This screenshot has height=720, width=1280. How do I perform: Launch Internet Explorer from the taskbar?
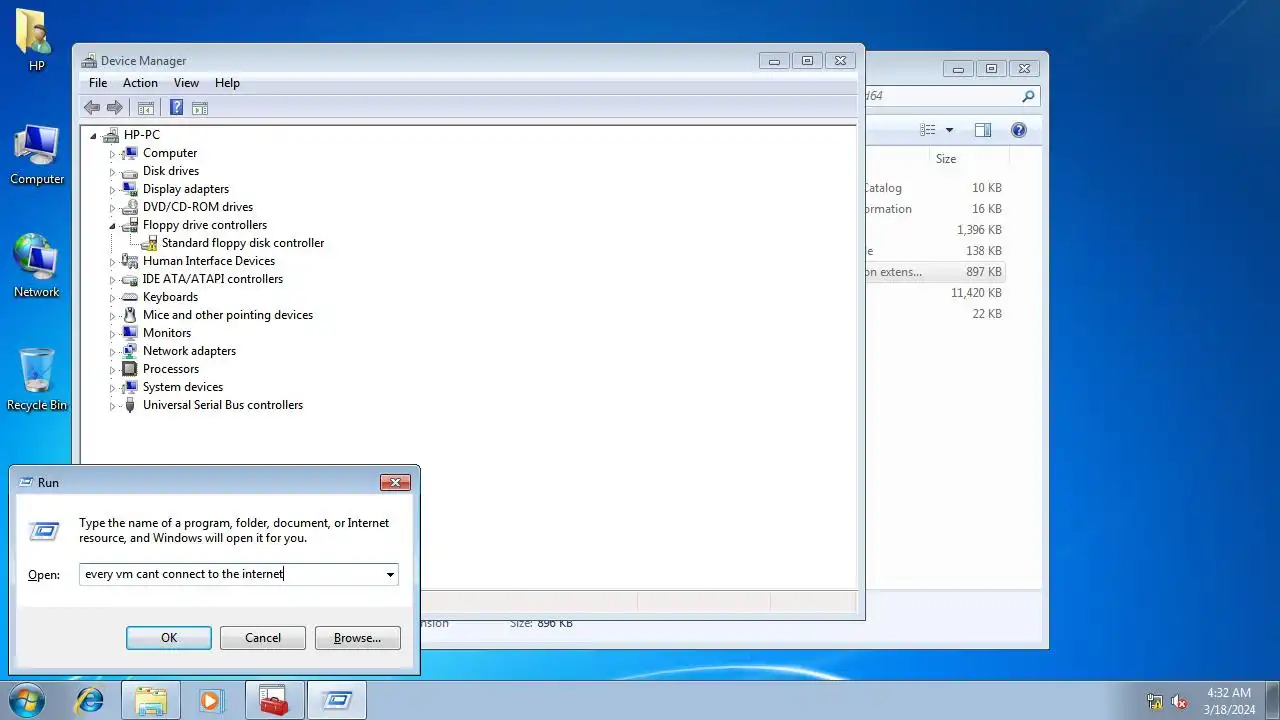click(x=90, y=700)
